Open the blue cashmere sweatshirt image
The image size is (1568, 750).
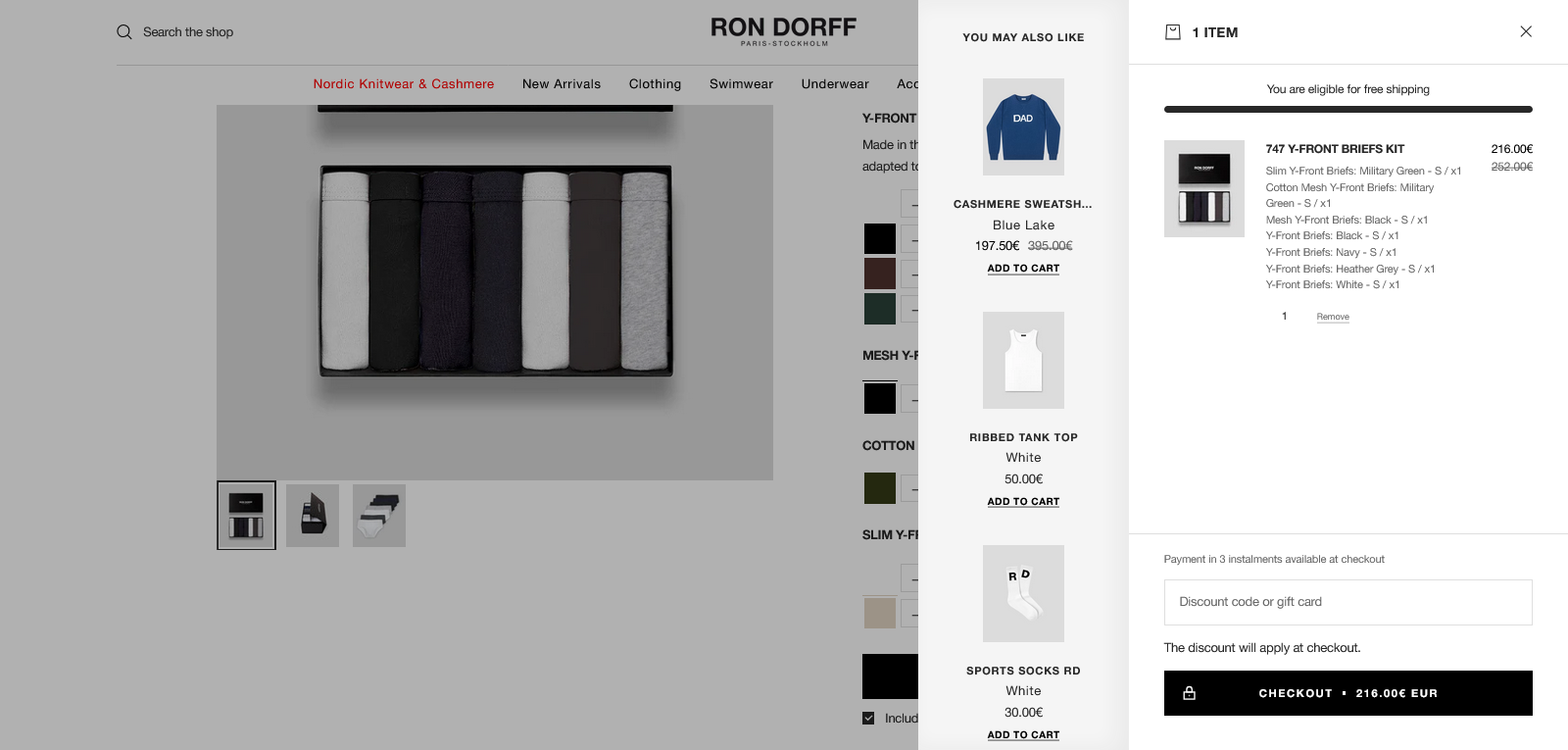pos(1023,127)
